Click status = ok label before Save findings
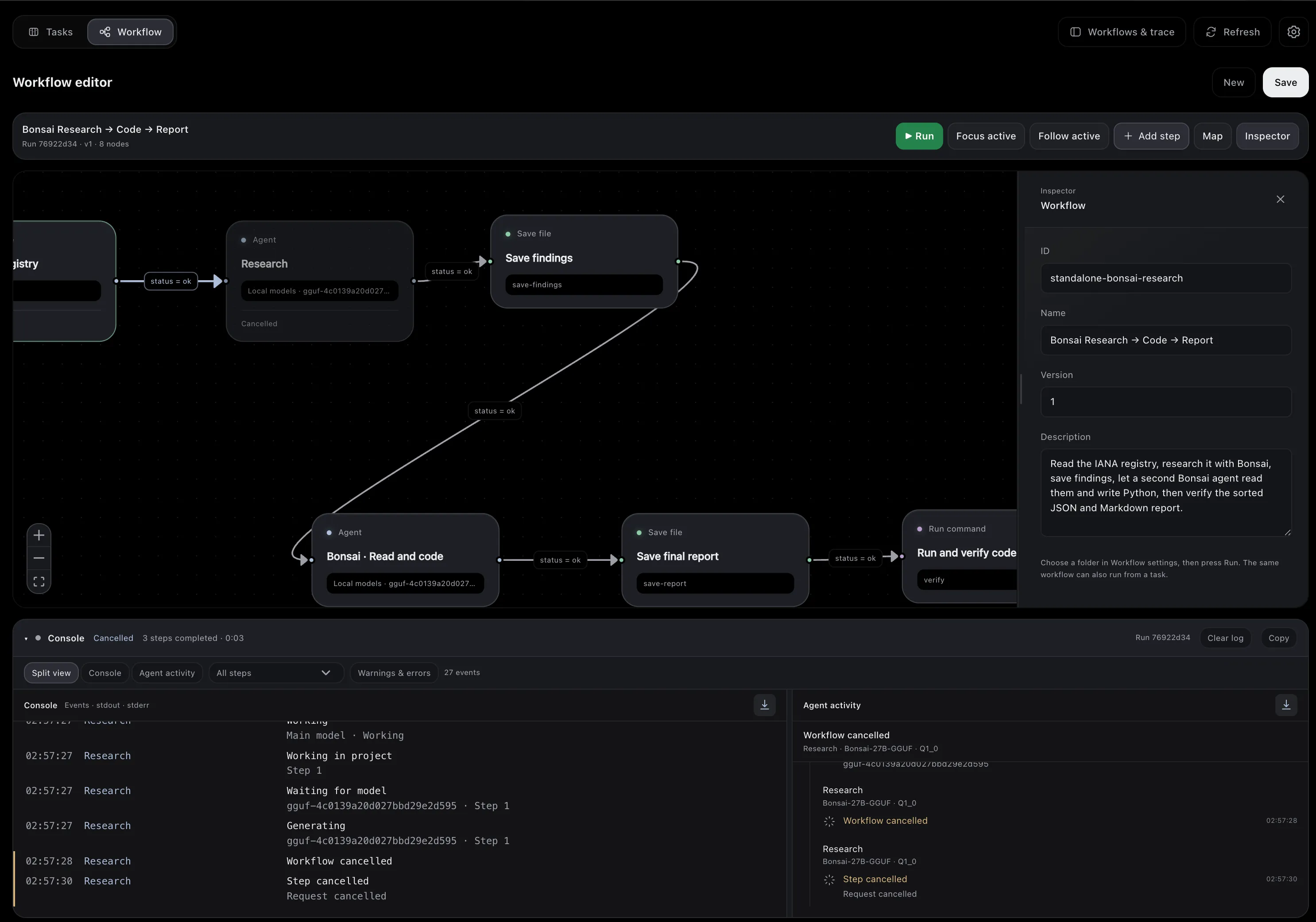This screenshot has width=1316, height=922. click(x=452, y=272)
